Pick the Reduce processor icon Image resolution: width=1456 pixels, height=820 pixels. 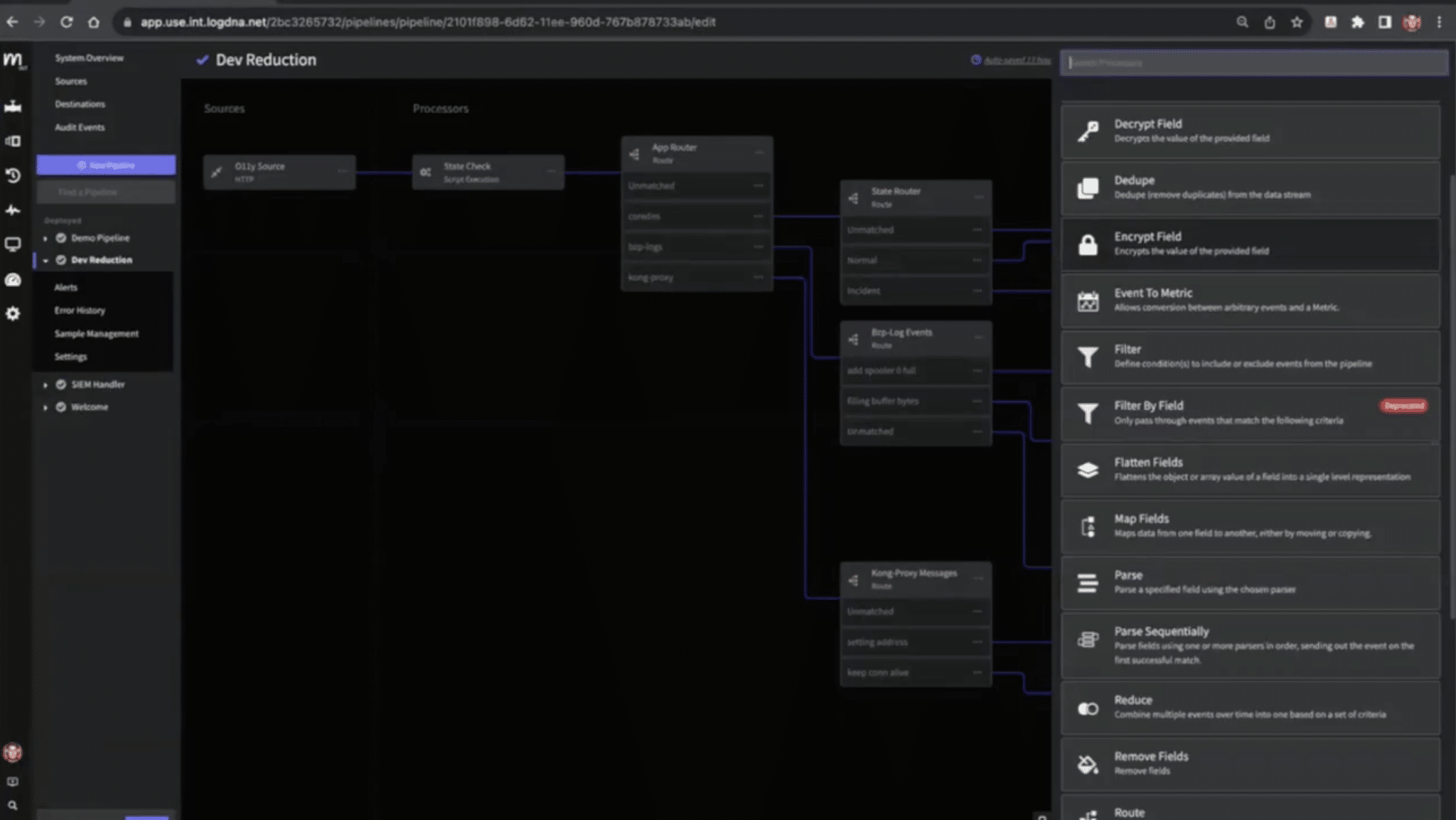tap(1088, 708)
